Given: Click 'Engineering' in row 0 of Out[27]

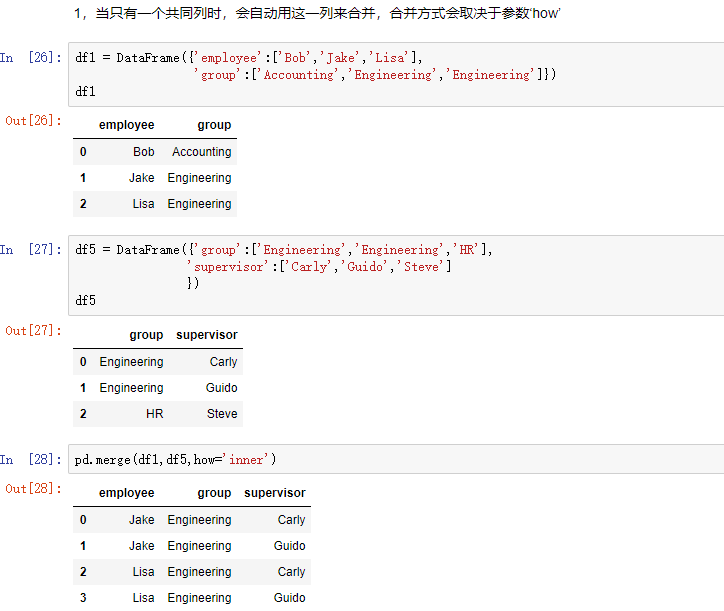Looking at the screenshot, I should [132, 362].
